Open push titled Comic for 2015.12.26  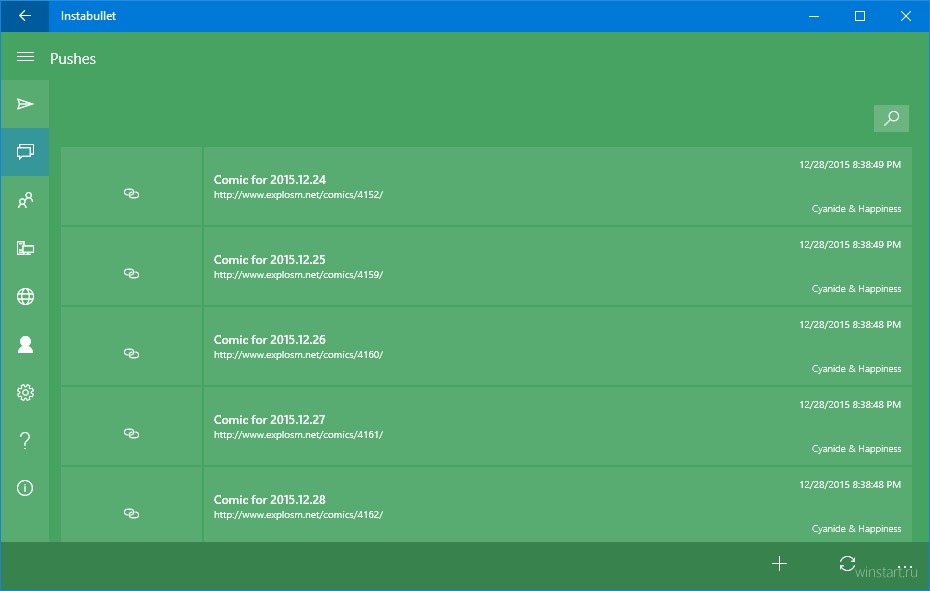(269, 340)
